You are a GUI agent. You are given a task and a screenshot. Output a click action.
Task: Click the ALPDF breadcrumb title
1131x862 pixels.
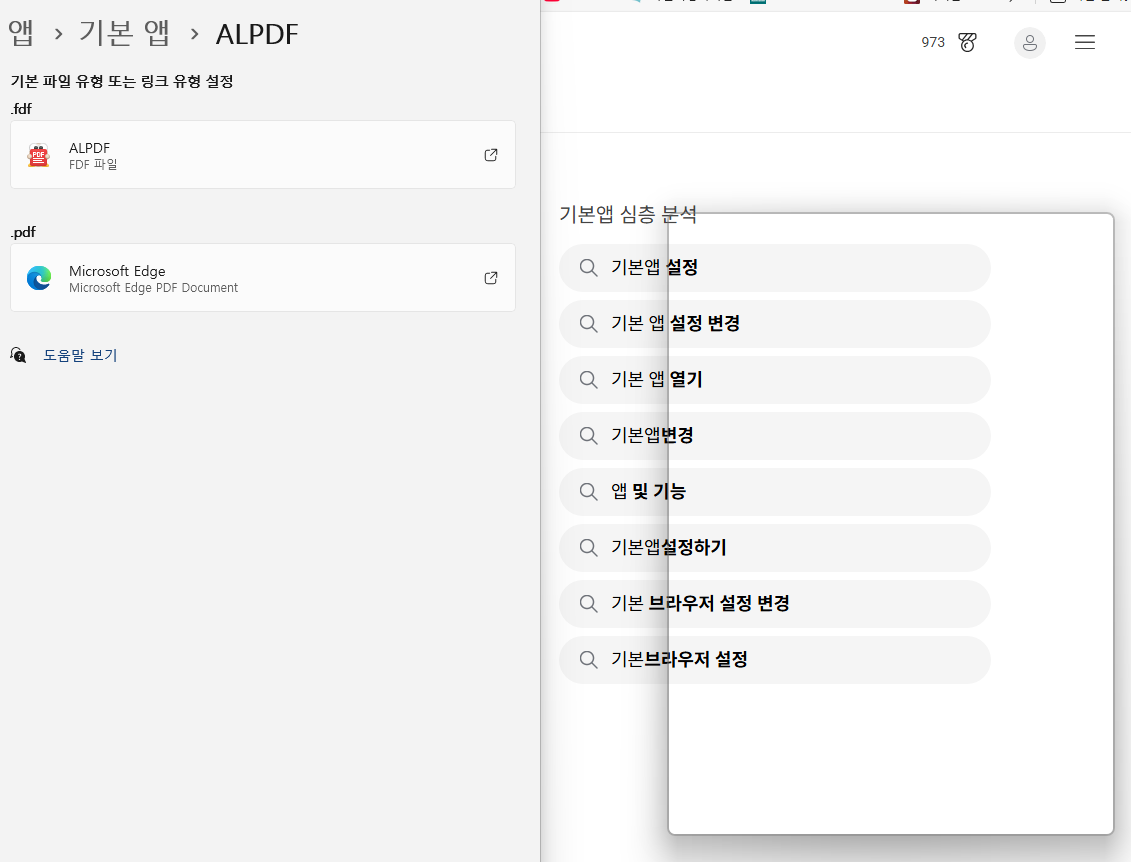coord(257,34)
